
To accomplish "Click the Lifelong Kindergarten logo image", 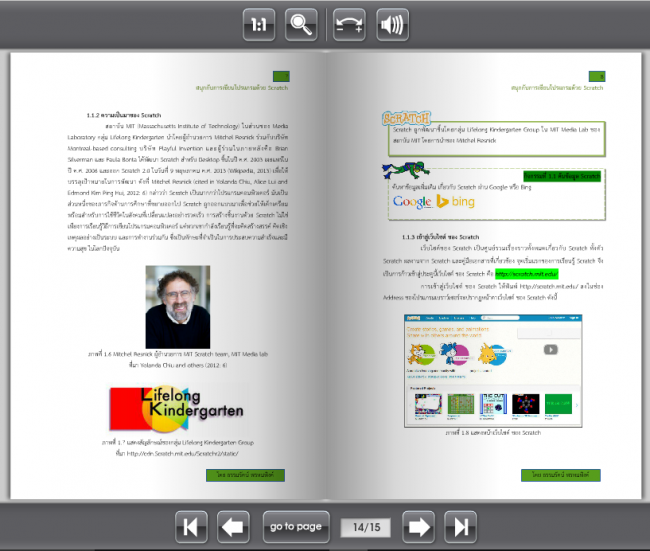I will (176, 408).
